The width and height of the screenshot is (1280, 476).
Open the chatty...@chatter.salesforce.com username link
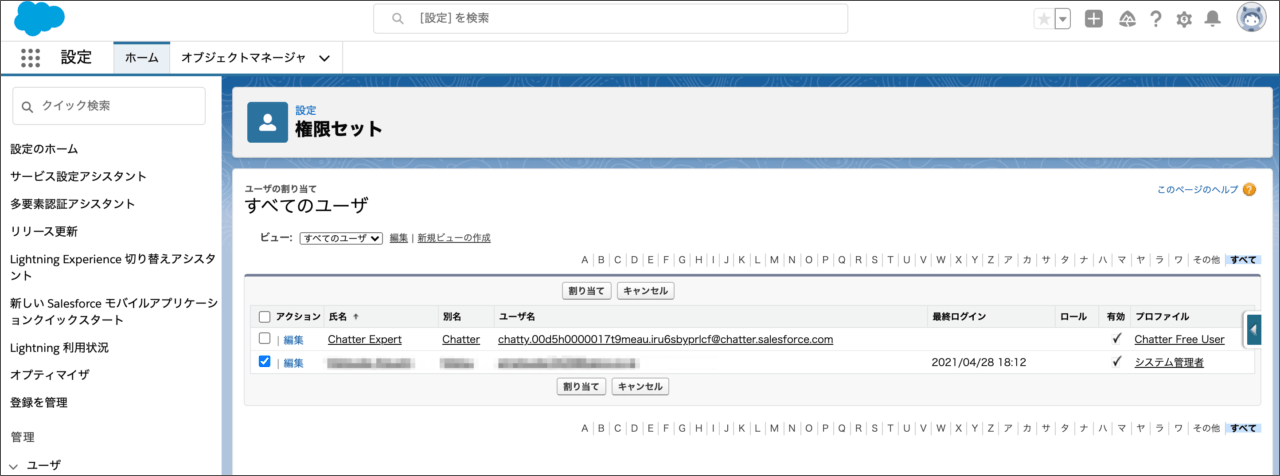coord(666,340)
